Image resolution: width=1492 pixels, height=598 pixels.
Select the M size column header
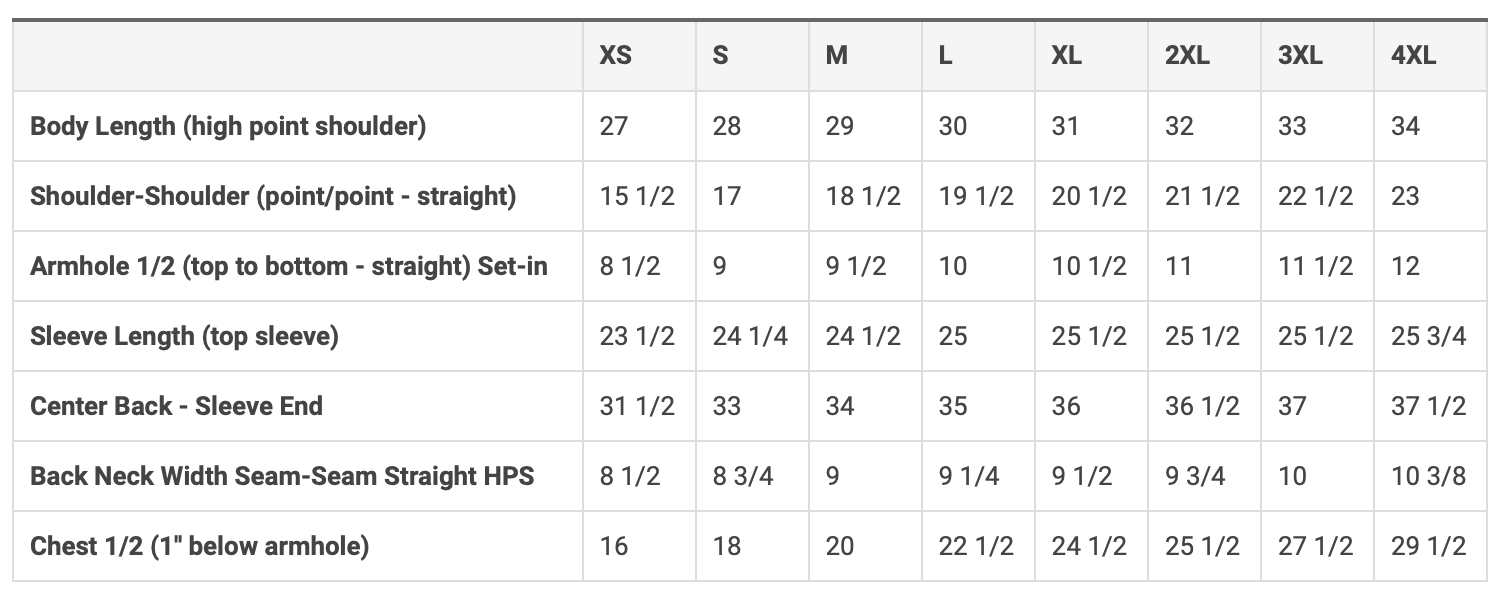[837, 56]
